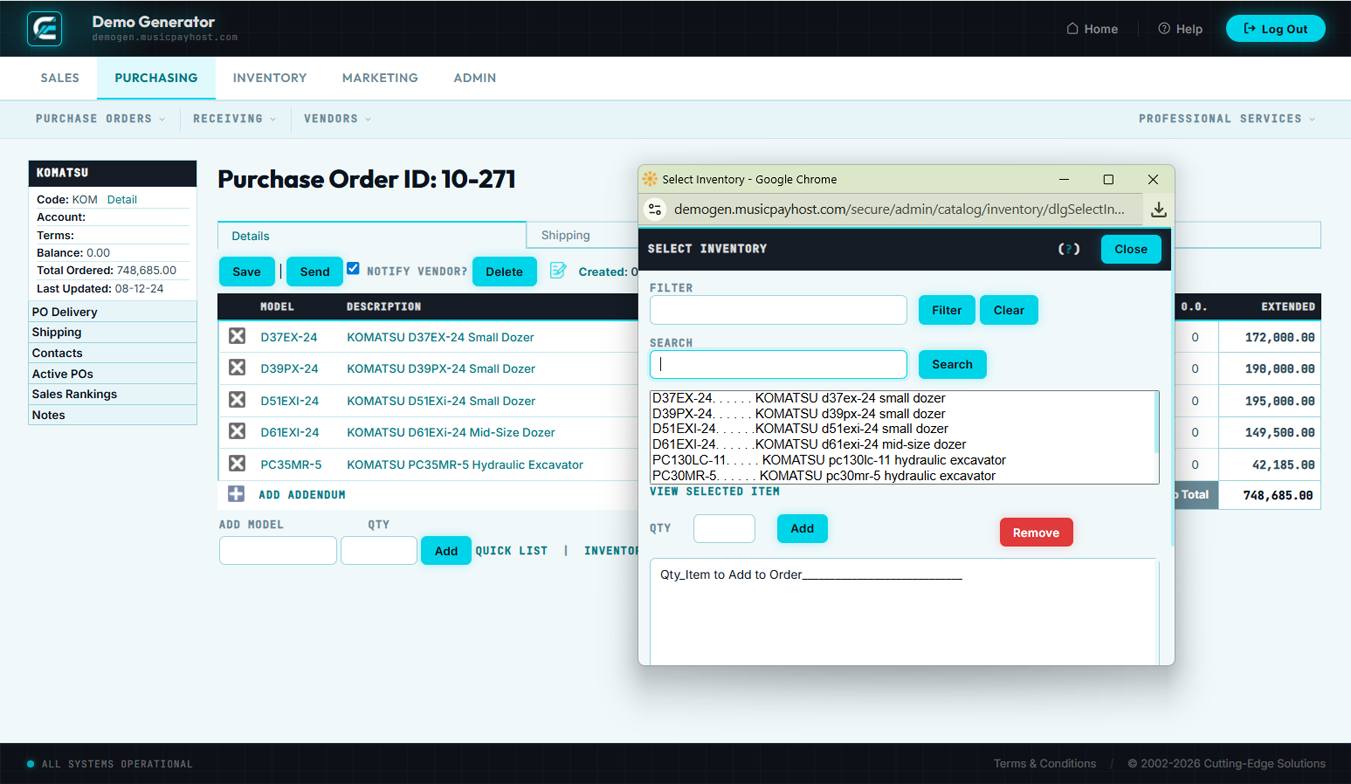
Task: Apply the Filter button in Select Inventory
Action: tap(947, 310)
